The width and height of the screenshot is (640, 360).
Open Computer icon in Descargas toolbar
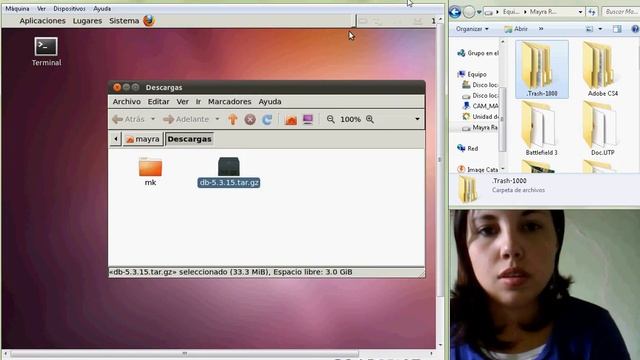[x=308, y=119]
